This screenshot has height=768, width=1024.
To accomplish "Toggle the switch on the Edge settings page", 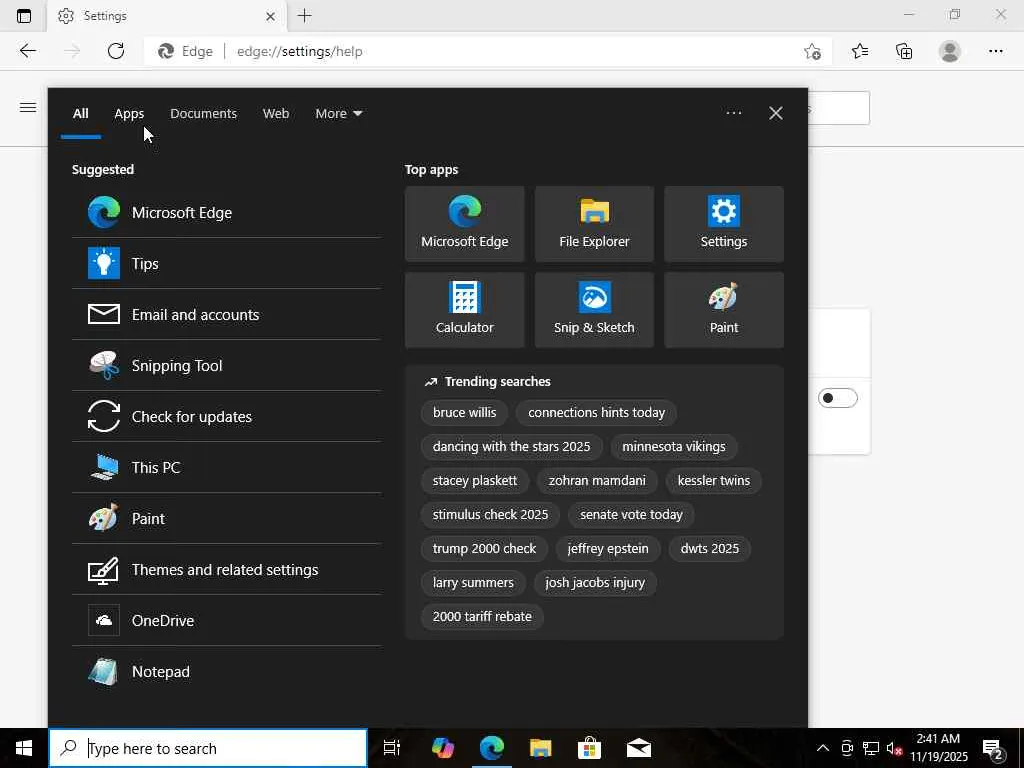I will tap(837, 398).
